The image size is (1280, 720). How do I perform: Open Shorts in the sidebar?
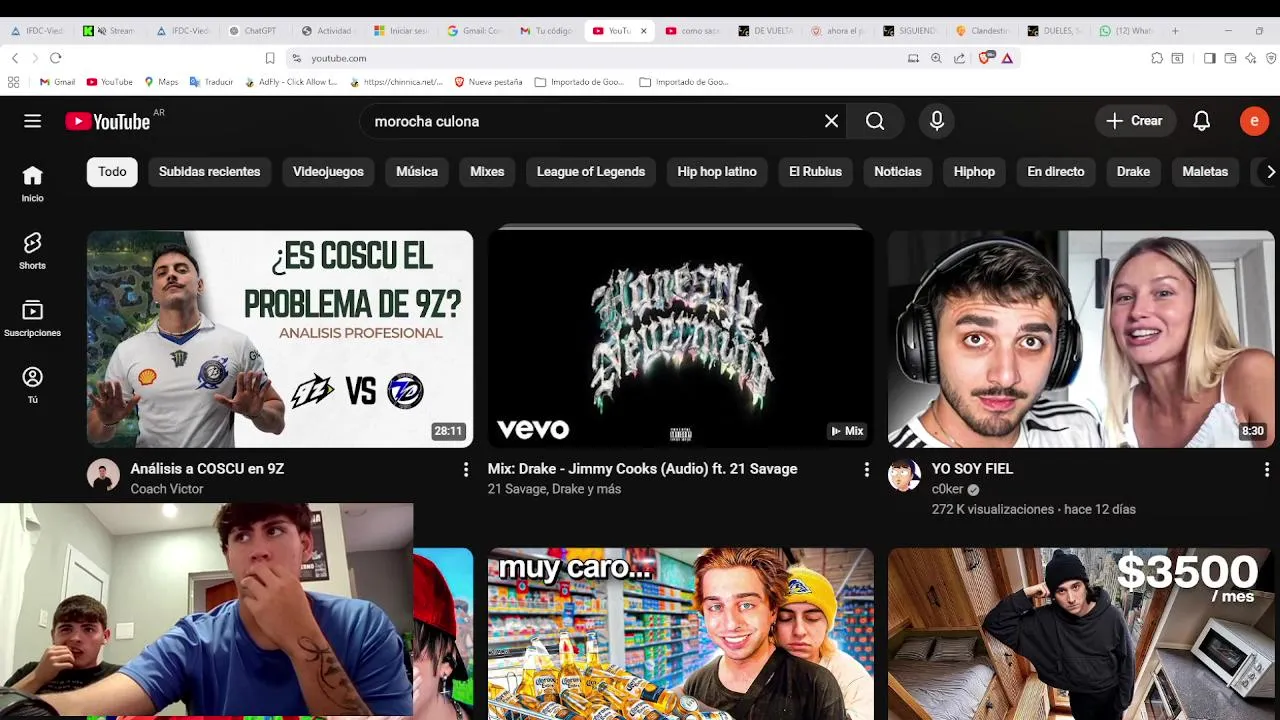coord(32,251)
